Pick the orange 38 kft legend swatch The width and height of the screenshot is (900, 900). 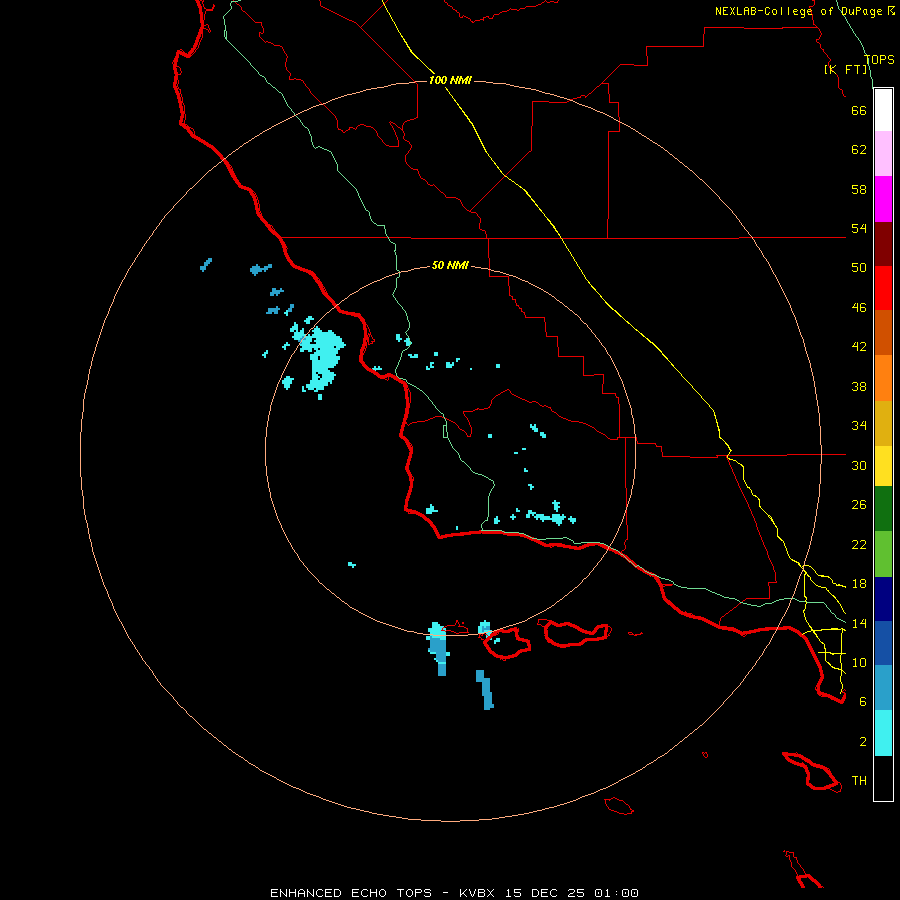[883, 378]
